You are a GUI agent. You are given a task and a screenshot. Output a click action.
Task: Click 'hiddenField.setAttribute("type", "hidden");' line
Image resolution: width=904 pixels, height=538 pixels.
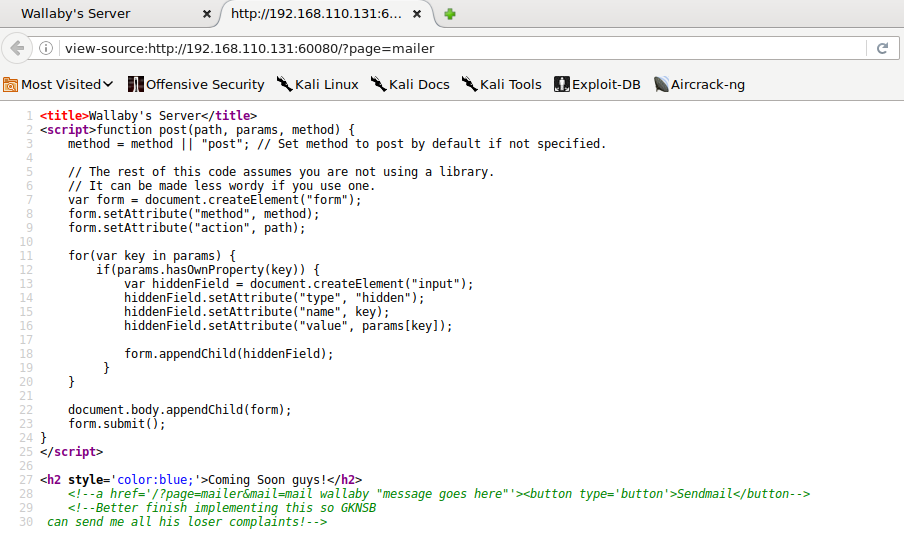(274, 298)
